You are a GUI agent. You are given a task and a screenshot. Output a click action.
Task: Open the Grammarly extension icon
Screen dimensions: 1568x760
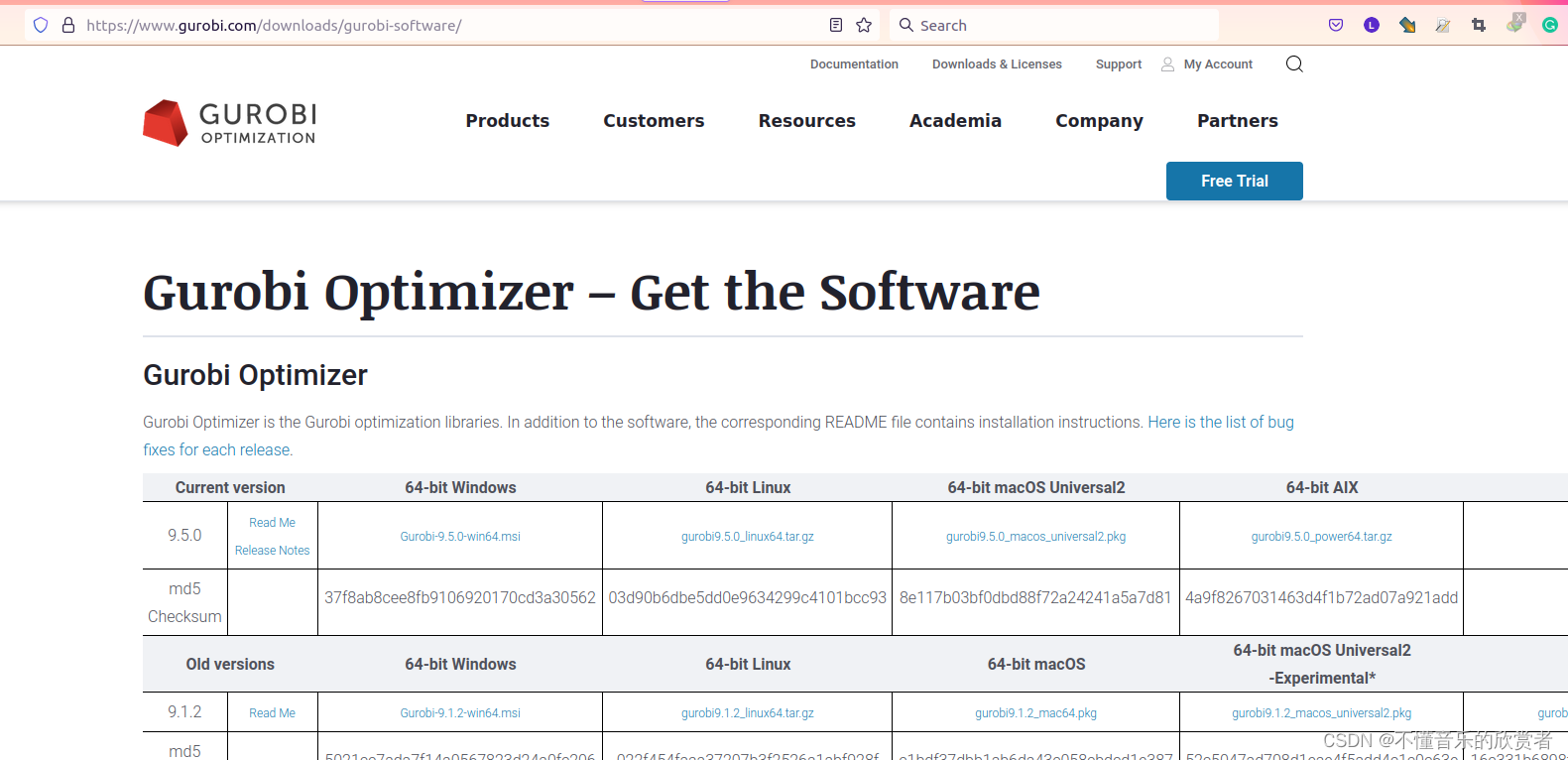click(x=1550, y=25)
